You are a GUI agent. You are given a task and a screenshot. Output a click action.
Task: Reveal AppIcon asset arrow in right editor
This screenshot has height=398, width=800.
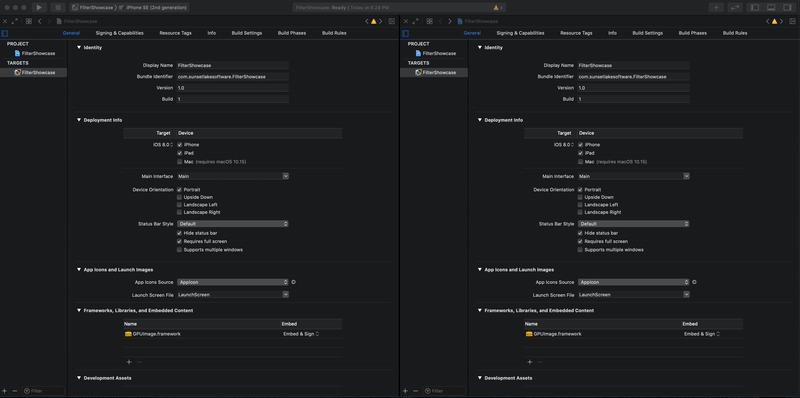(x=694, y=282)
